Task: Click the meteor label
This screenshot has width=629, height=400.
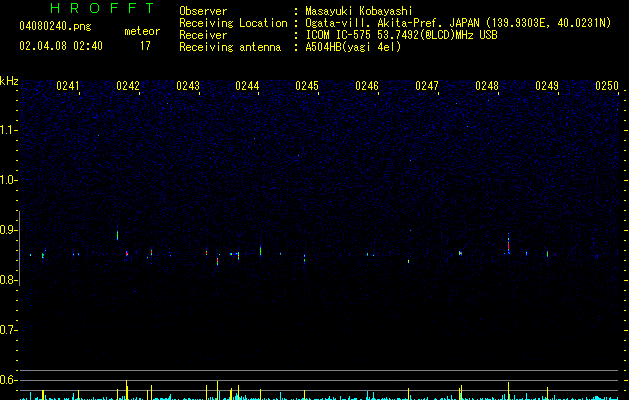Action: tap(142, 31)
